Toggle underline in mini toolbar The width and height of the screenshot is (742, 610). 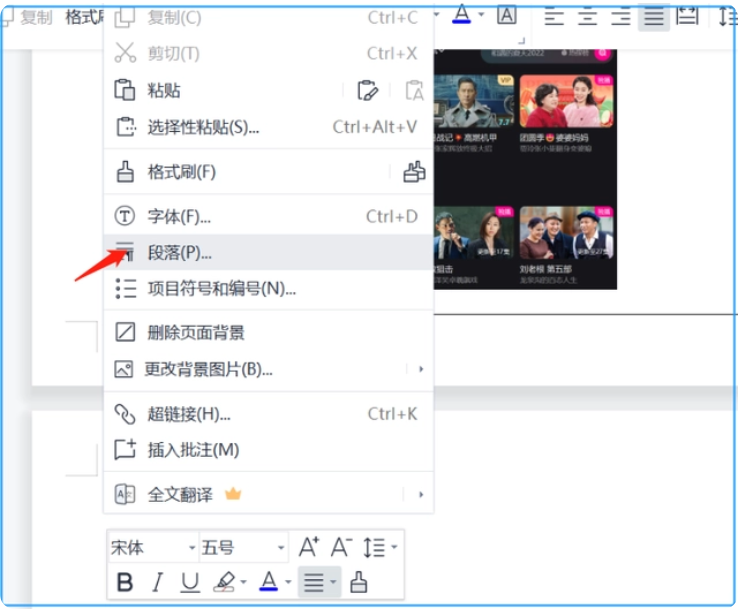[x=190, y=582]
